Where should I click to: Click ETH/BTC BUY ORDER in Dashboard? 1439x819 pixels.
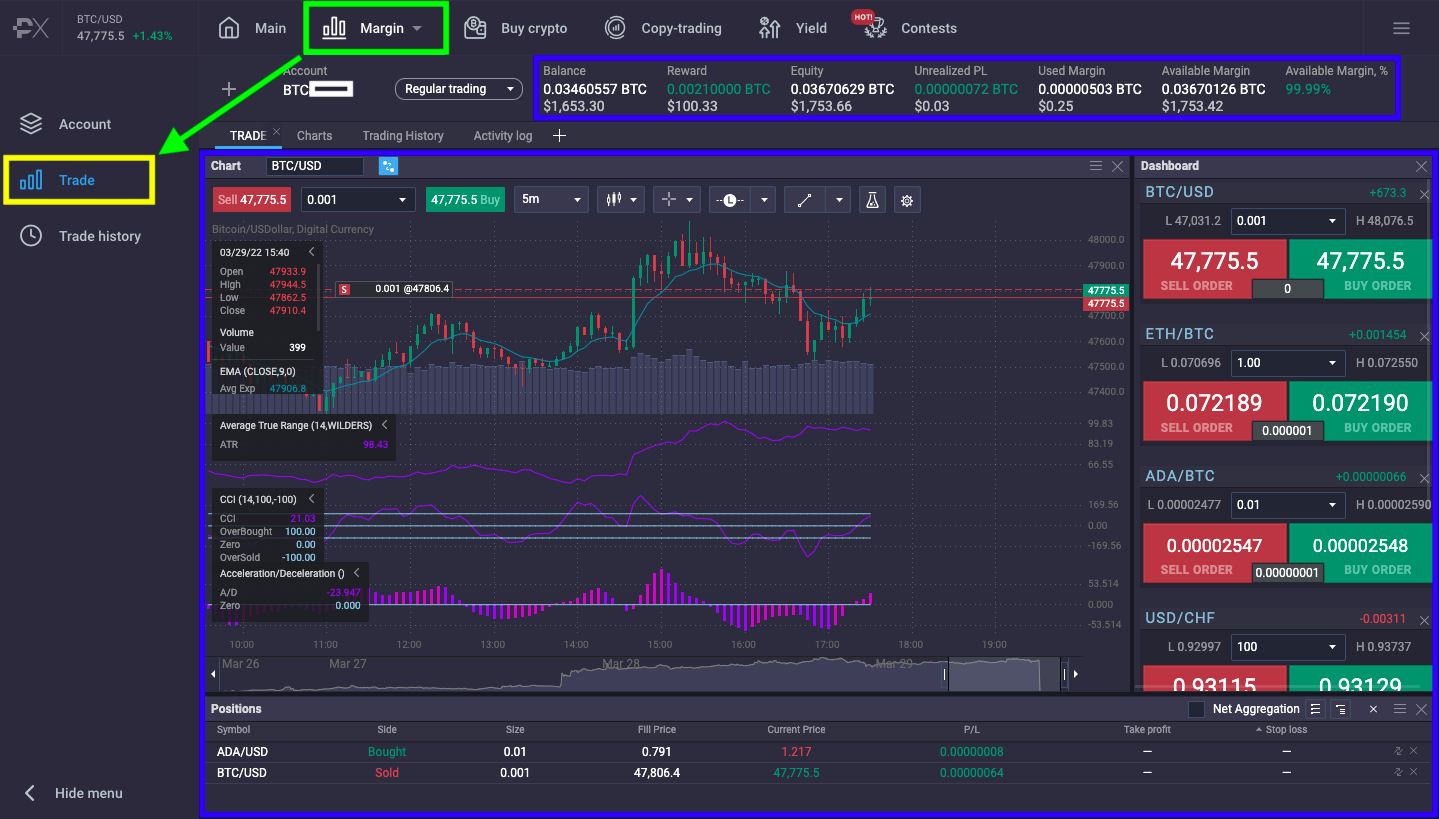pyautogui.click(x=1360, y=411)
